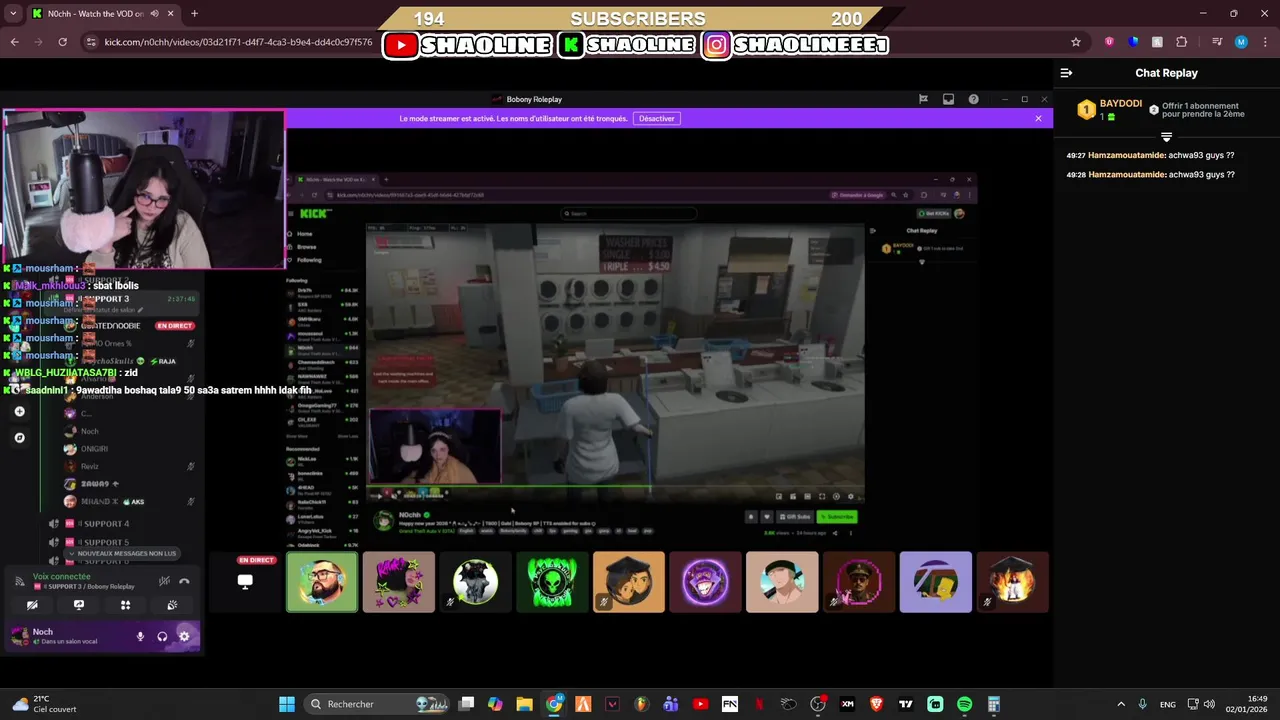
Task: Open the Noch Discord user panel
Action: (x=65, y=636)
